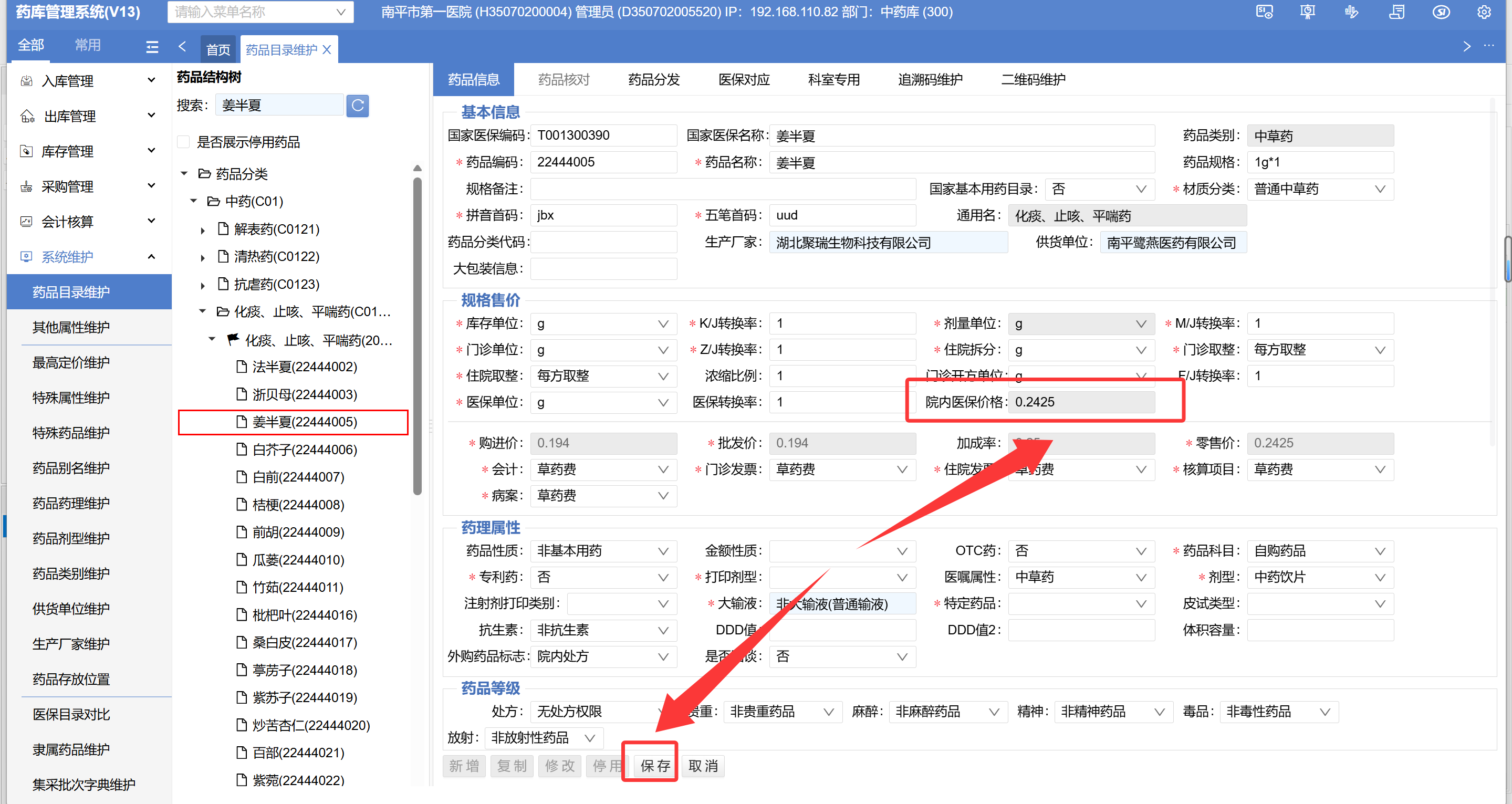The width and height of the screenshot is (1512, 804).
Task: Click the presentation board icon in header
Action: coord(1308,12)
